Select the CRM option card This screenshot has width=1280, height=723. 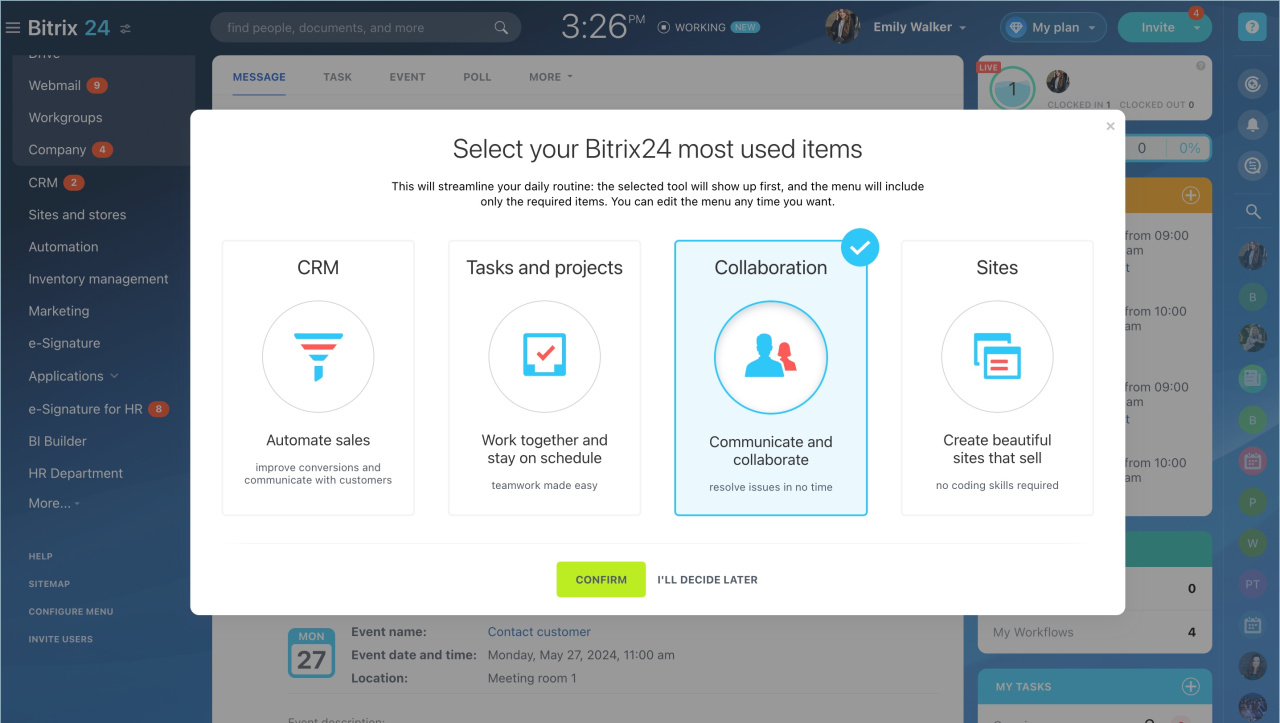pos(318,378)
